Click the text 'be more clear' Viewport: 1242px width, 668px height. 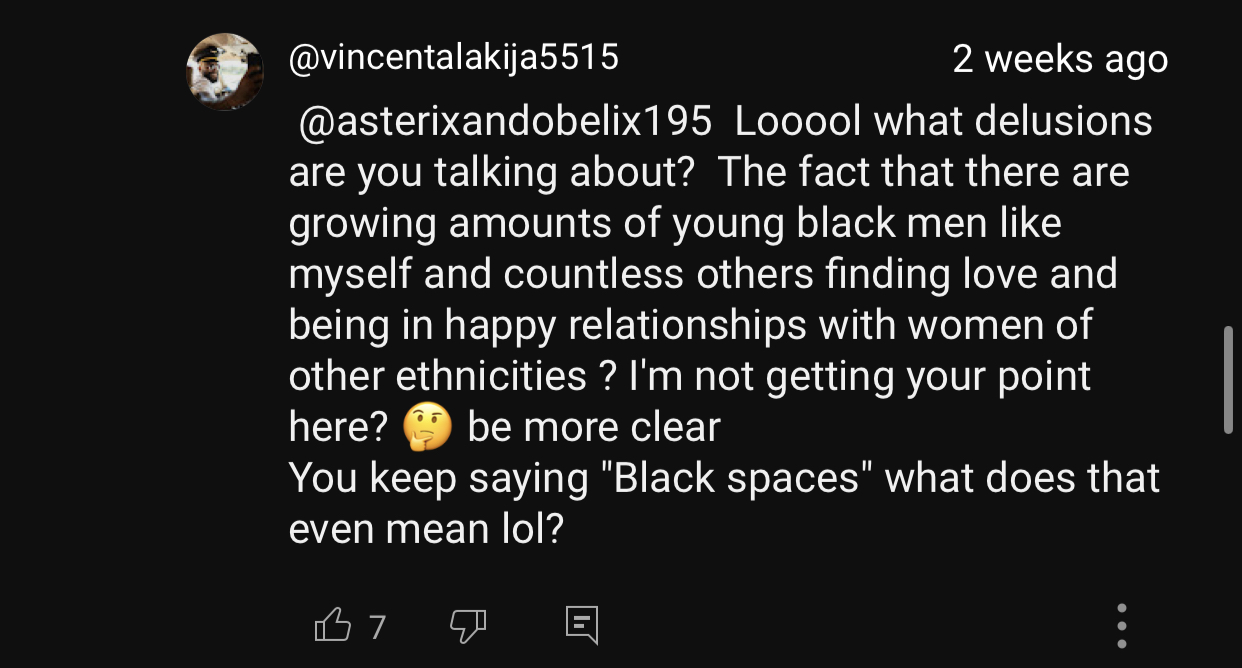click(x=594, y=428)
